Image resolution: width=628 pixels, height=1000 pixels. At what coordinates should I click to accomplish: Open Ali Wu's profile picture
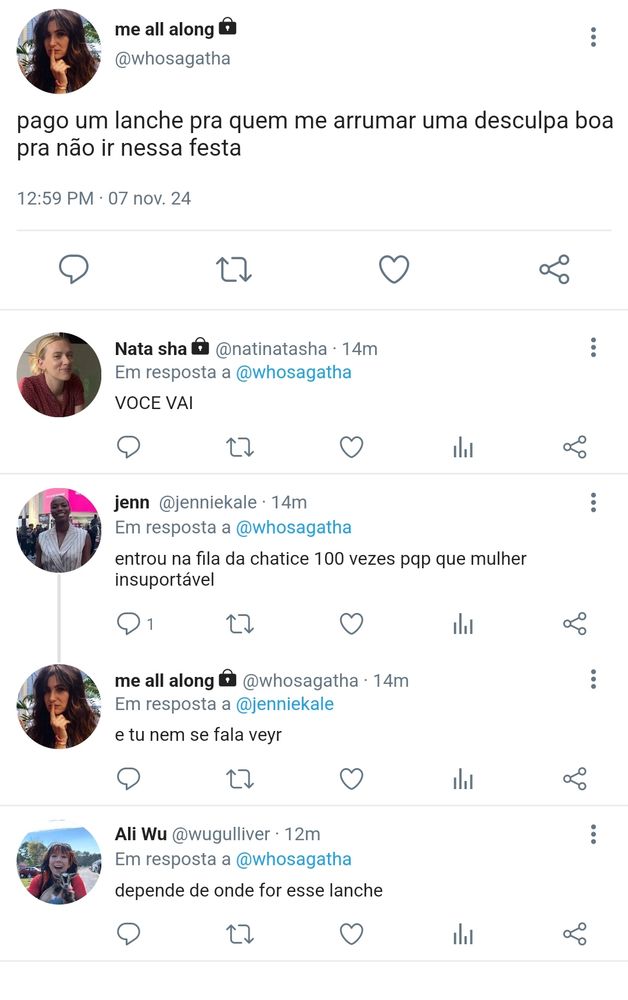pyautogui.click(x=59, y=862)
